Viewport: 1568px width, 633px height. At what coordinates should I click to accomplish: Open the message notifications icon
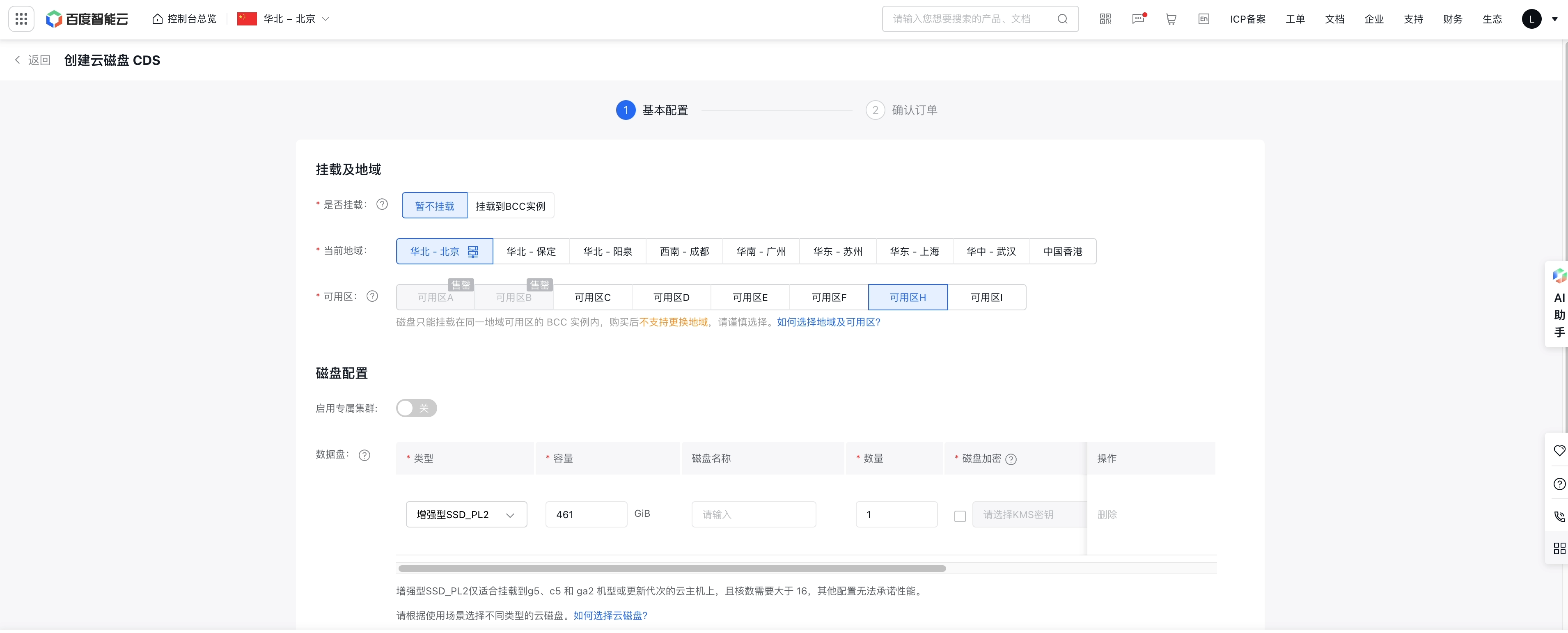click(x=1138, y=19)
